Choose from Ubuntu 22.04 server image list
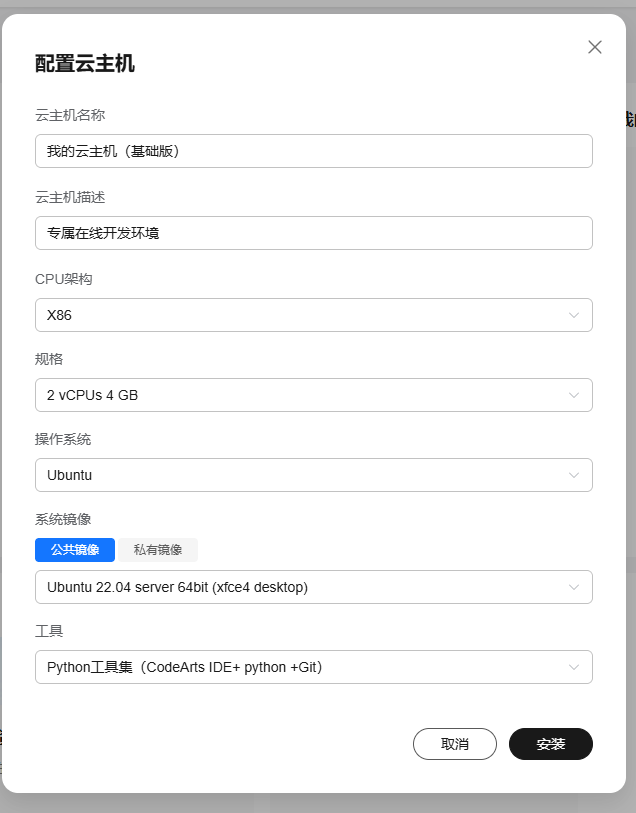The height and width of the screenshot is (813, 636). pyautogui.click(x=300, y=587)
